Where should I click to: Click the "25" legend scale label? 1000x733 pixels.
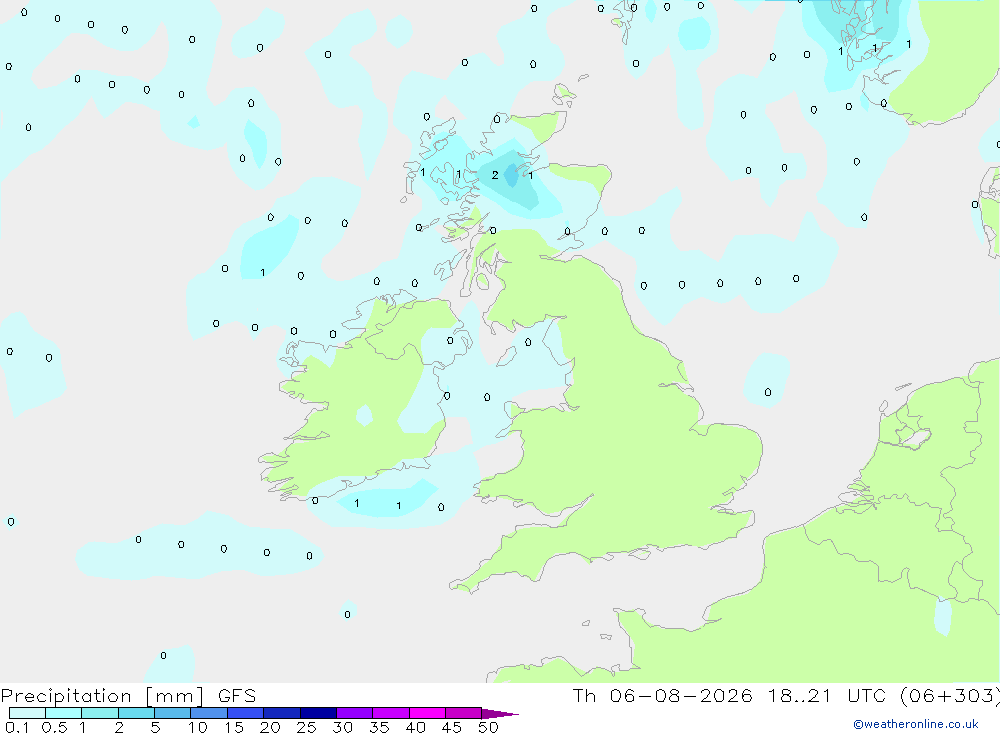pyautogui.click(x=307, y=727)
